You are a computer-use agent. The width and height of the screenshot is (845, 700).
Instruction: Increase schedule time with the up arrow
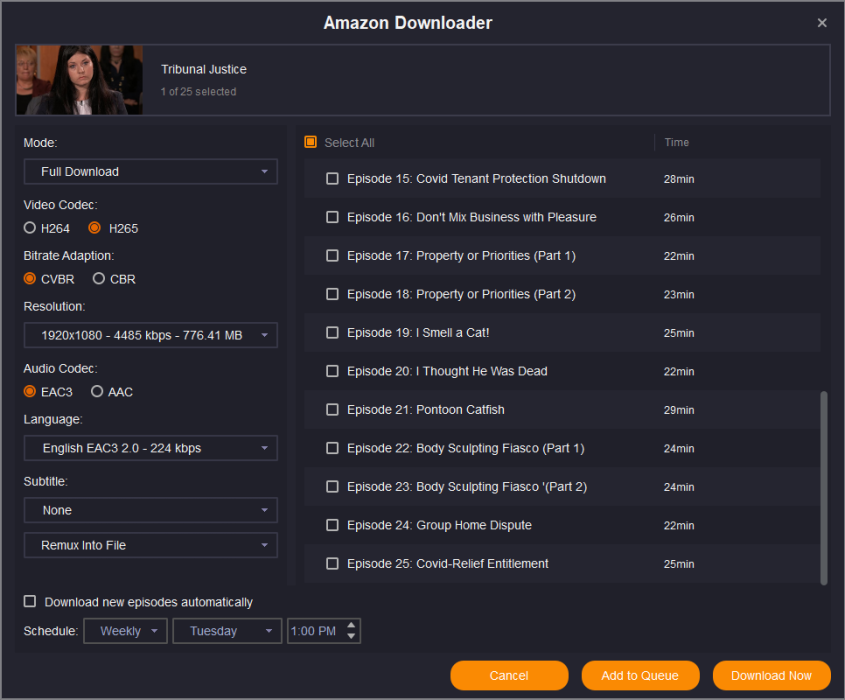350,626
